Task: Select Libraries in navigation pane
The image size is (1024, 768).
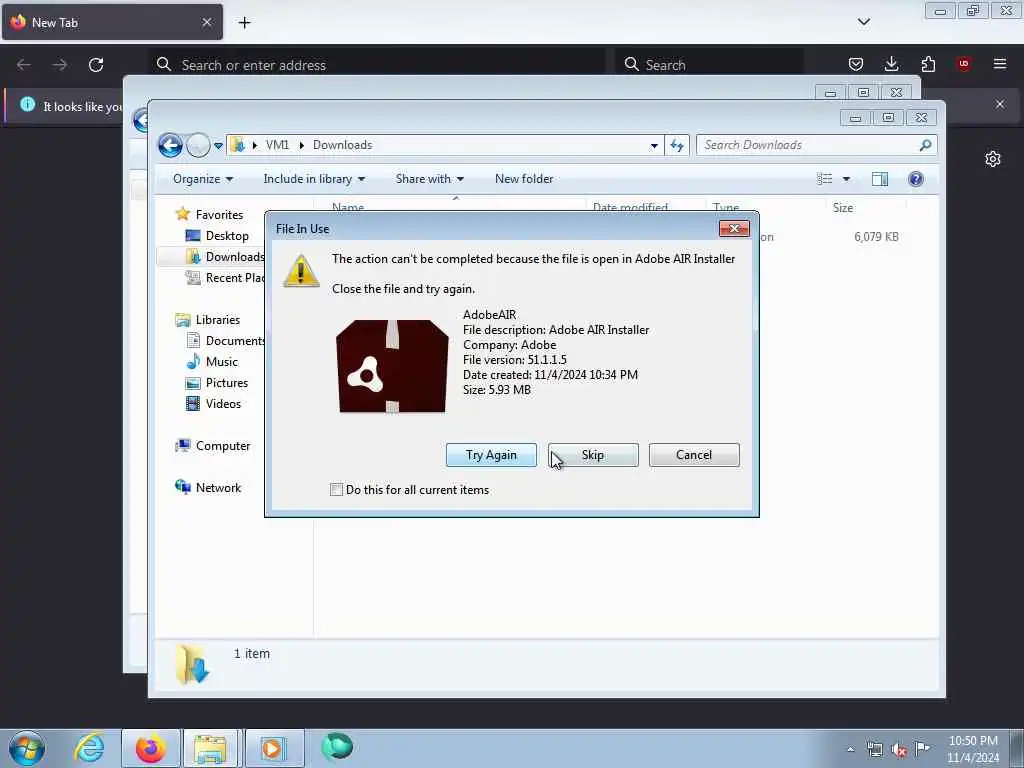Action: [x=217, y=320]
